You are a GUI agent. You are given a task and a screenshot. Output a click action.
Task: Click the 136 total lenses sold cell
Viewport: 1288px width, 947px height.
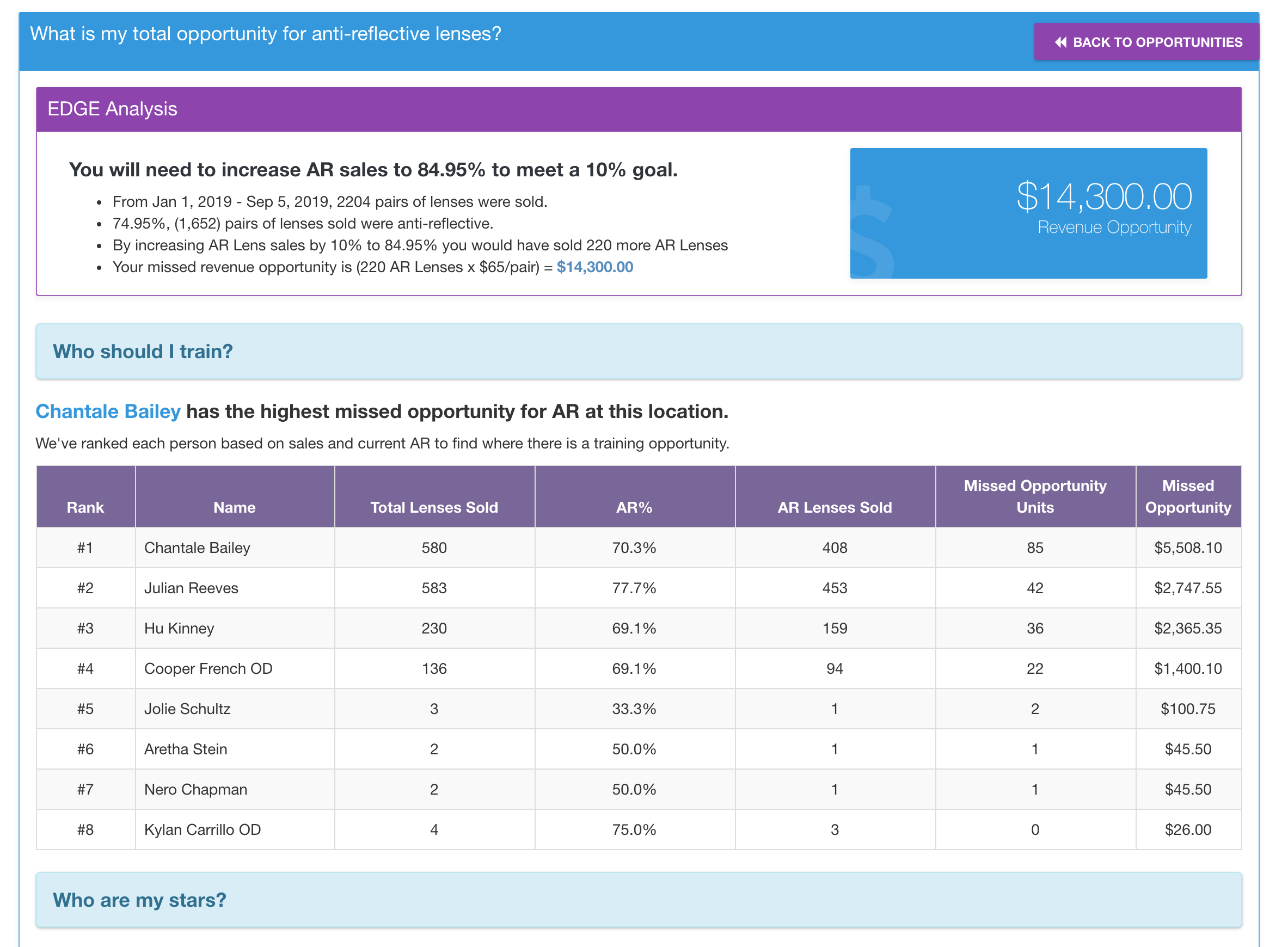pos(434,668)
